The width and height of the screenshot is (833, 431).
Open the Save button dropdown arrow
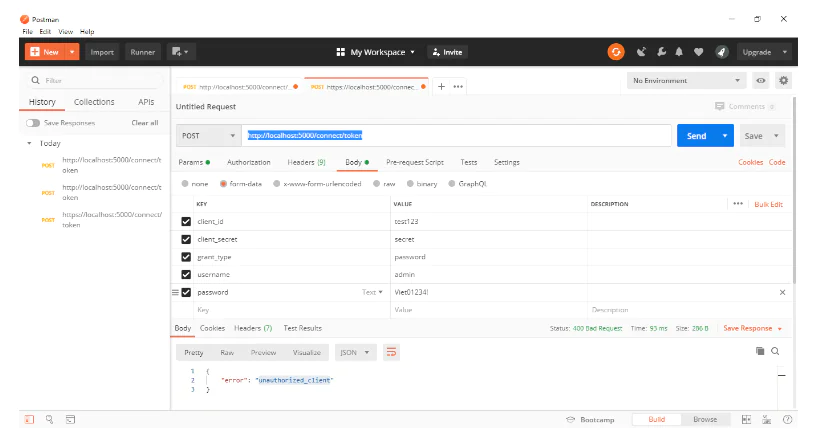click(x=776, y=136)
